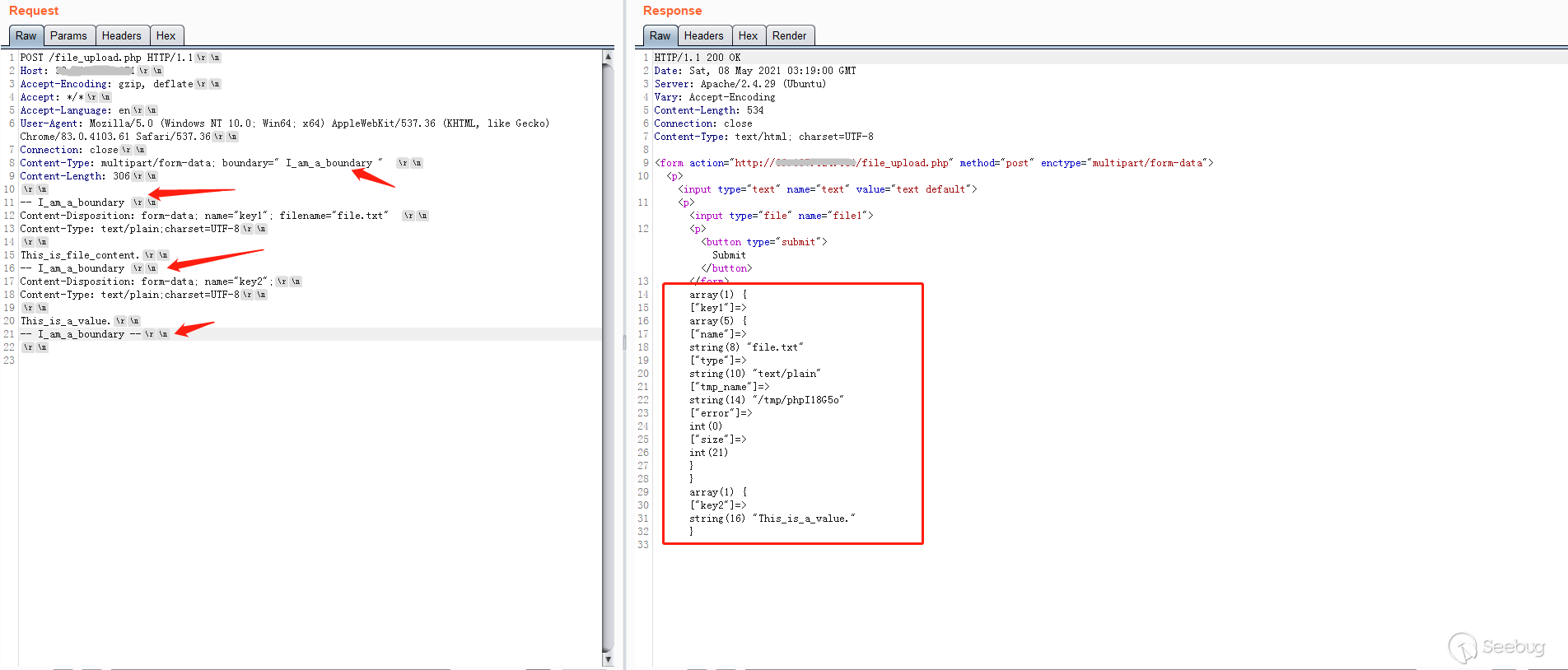View the Response Hex tab

click(748, 36)
